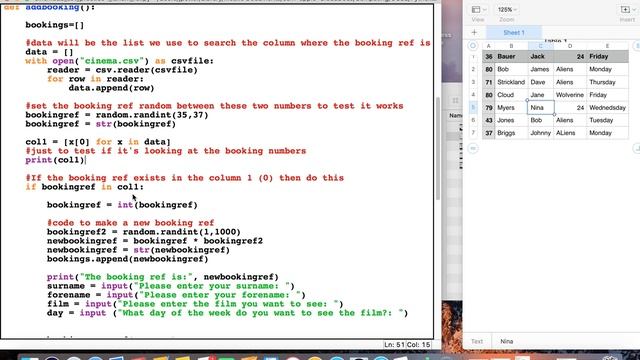Select the cell containing "Johnny"

point(541,133)
